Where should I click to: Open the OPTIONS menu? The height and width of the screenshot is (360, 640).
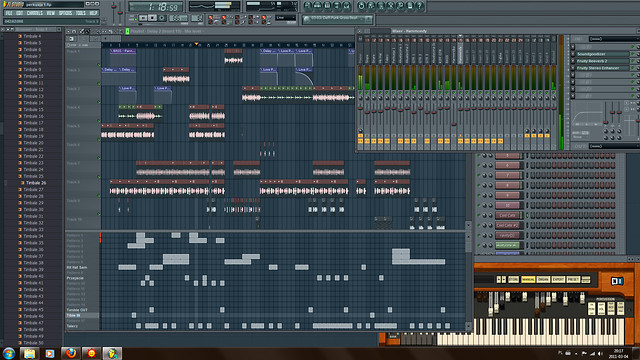65,13
